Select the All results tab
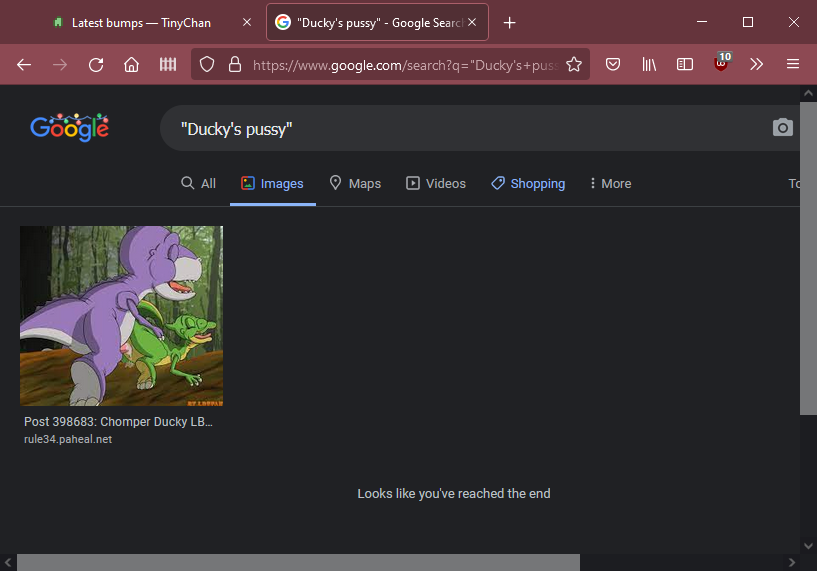Screen dimensions: 817x571 pos(198,183)
